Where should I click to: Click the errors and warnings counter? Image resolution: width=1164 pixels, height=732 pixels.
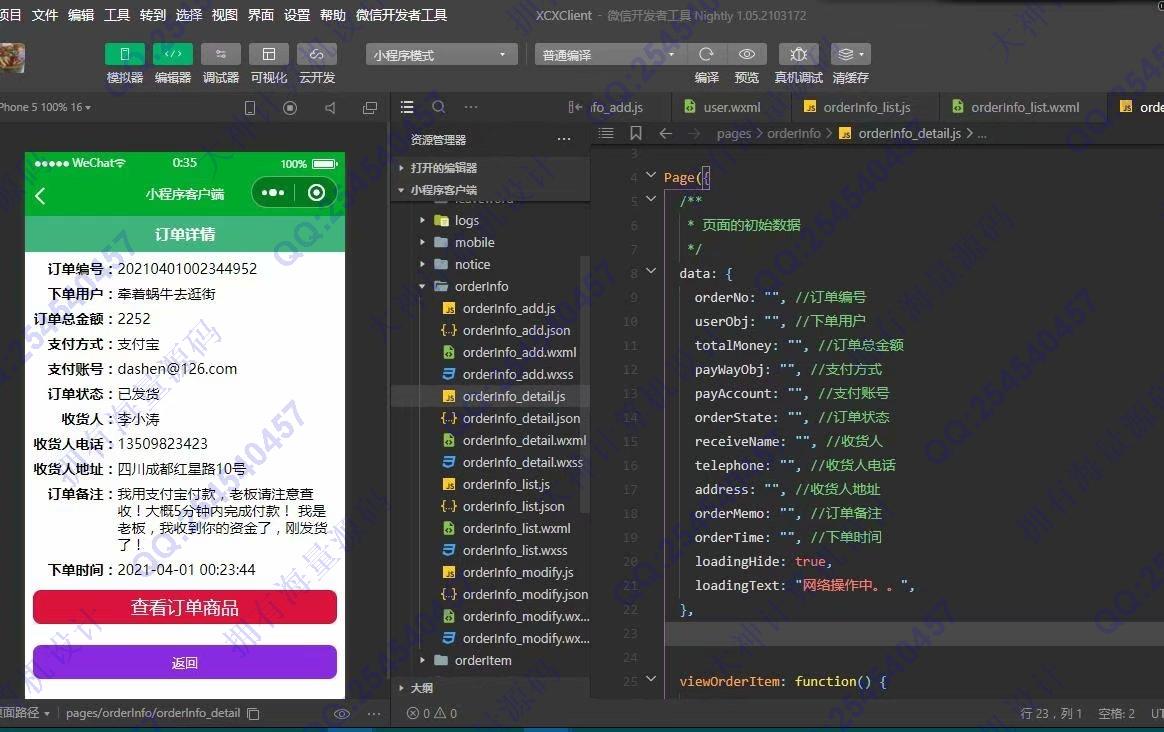click(x=432, y=713)
